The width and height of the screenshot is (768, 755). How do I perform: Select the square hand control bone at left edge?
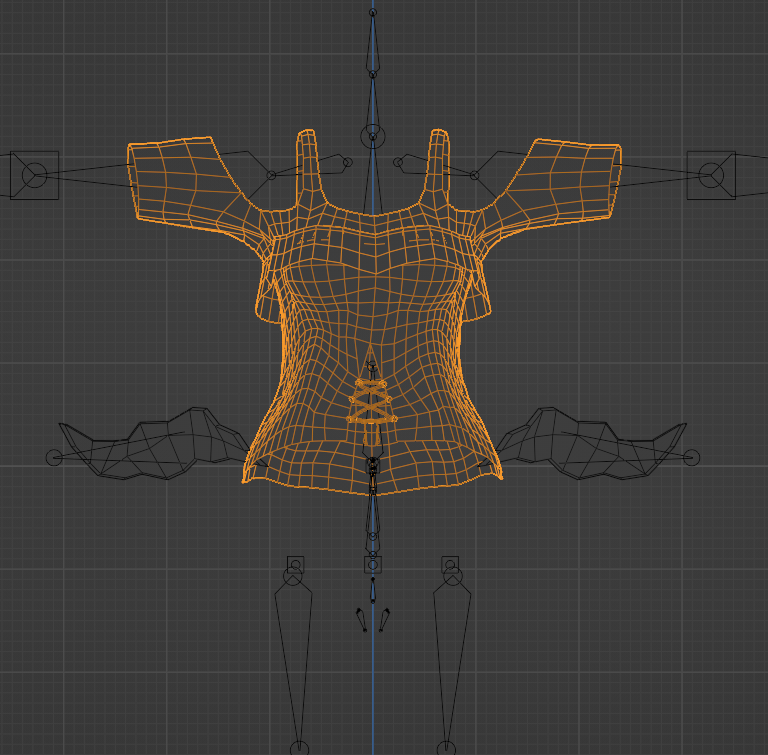(x=34, y=175)
